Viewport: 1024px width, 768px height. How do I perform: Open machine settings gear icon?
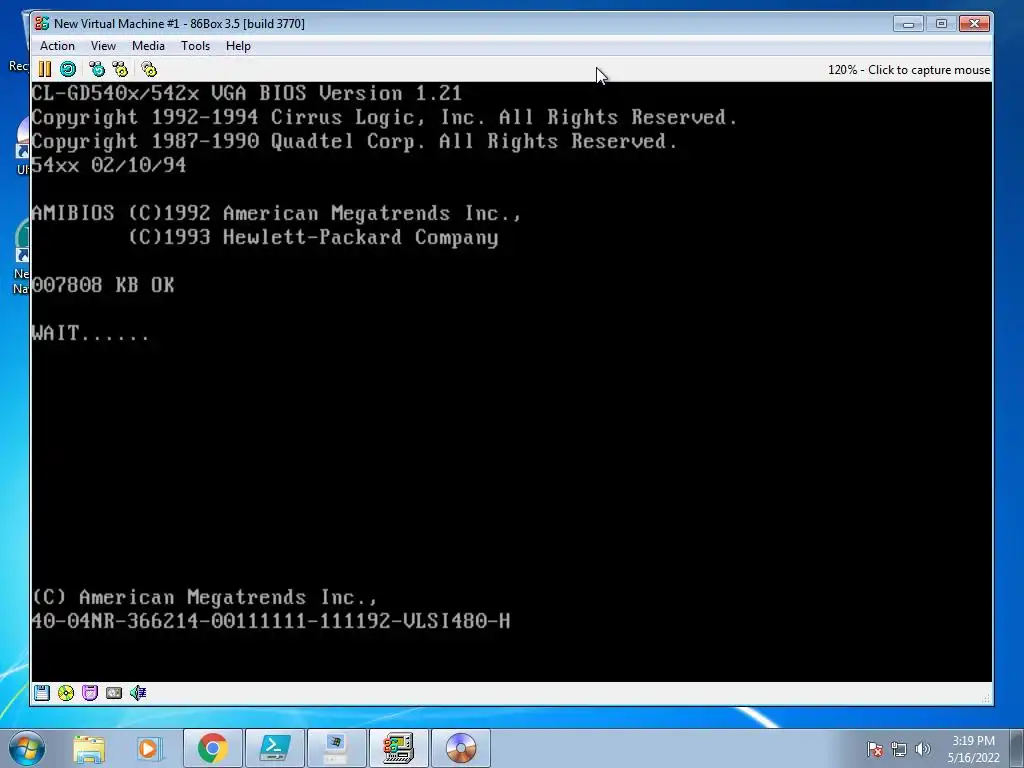point(149,69)
